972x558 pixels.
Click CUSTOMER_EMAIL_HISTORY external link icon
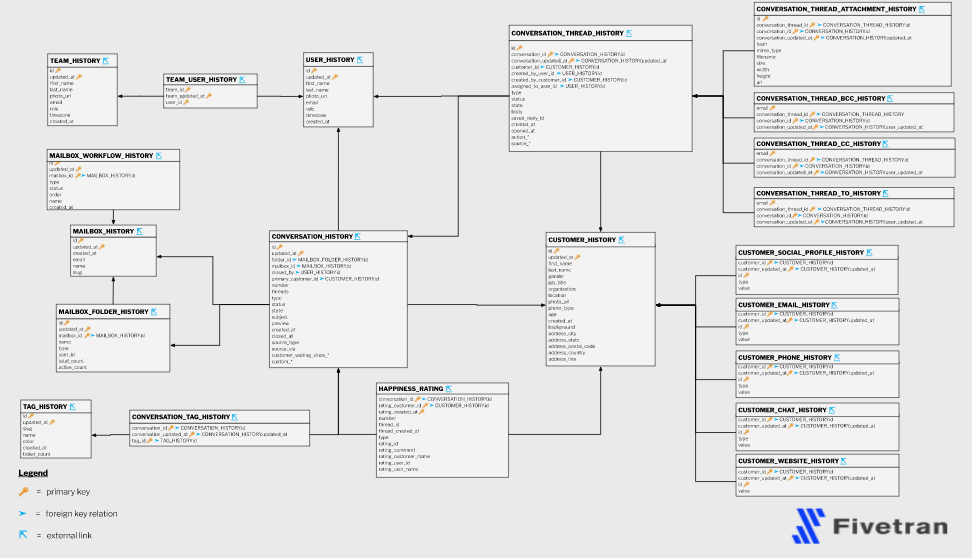click(837, 305)
